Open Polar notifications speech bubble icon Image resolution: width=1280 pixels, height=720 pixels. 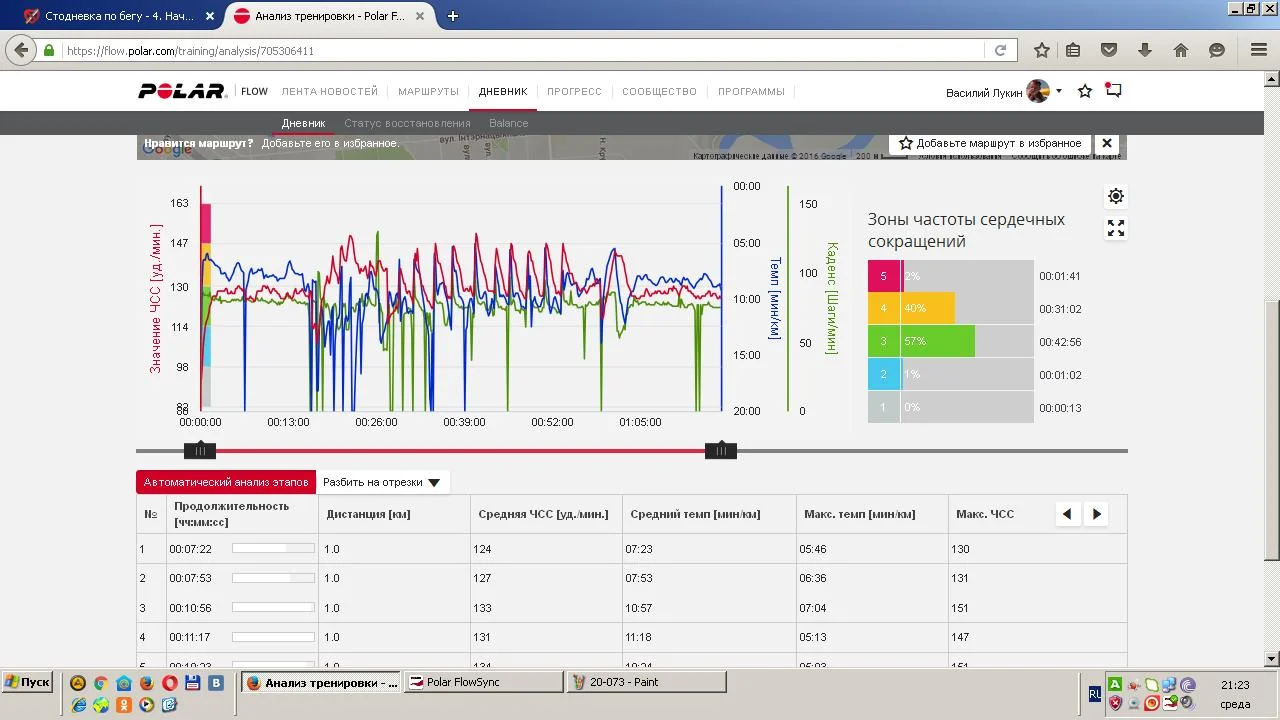coord(1113,91)
